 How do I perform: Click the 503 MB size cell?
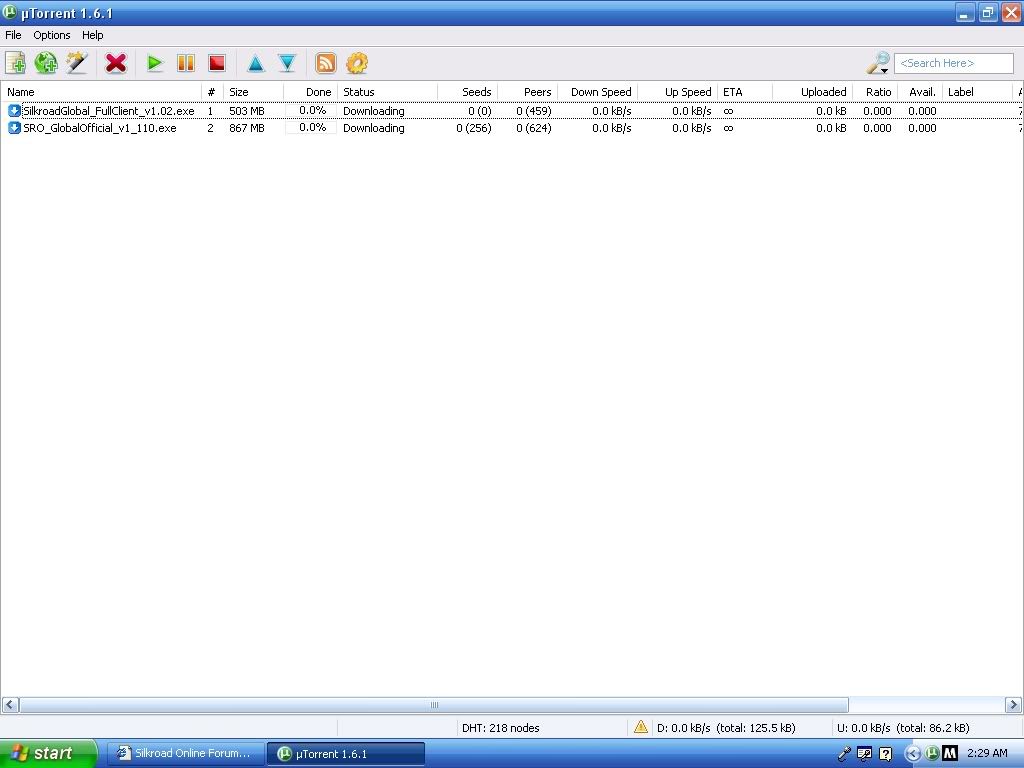pos(247,111)
